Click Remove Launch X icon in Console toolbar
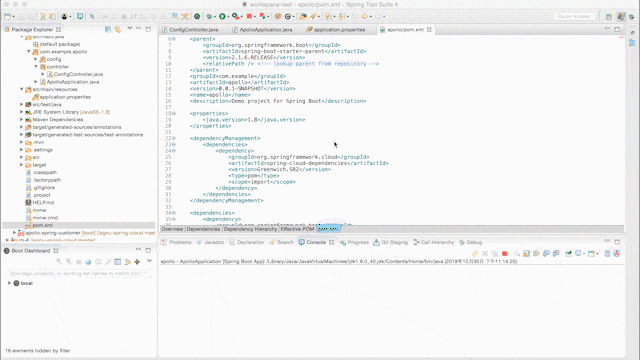640x360 pixels. [485, 253]
